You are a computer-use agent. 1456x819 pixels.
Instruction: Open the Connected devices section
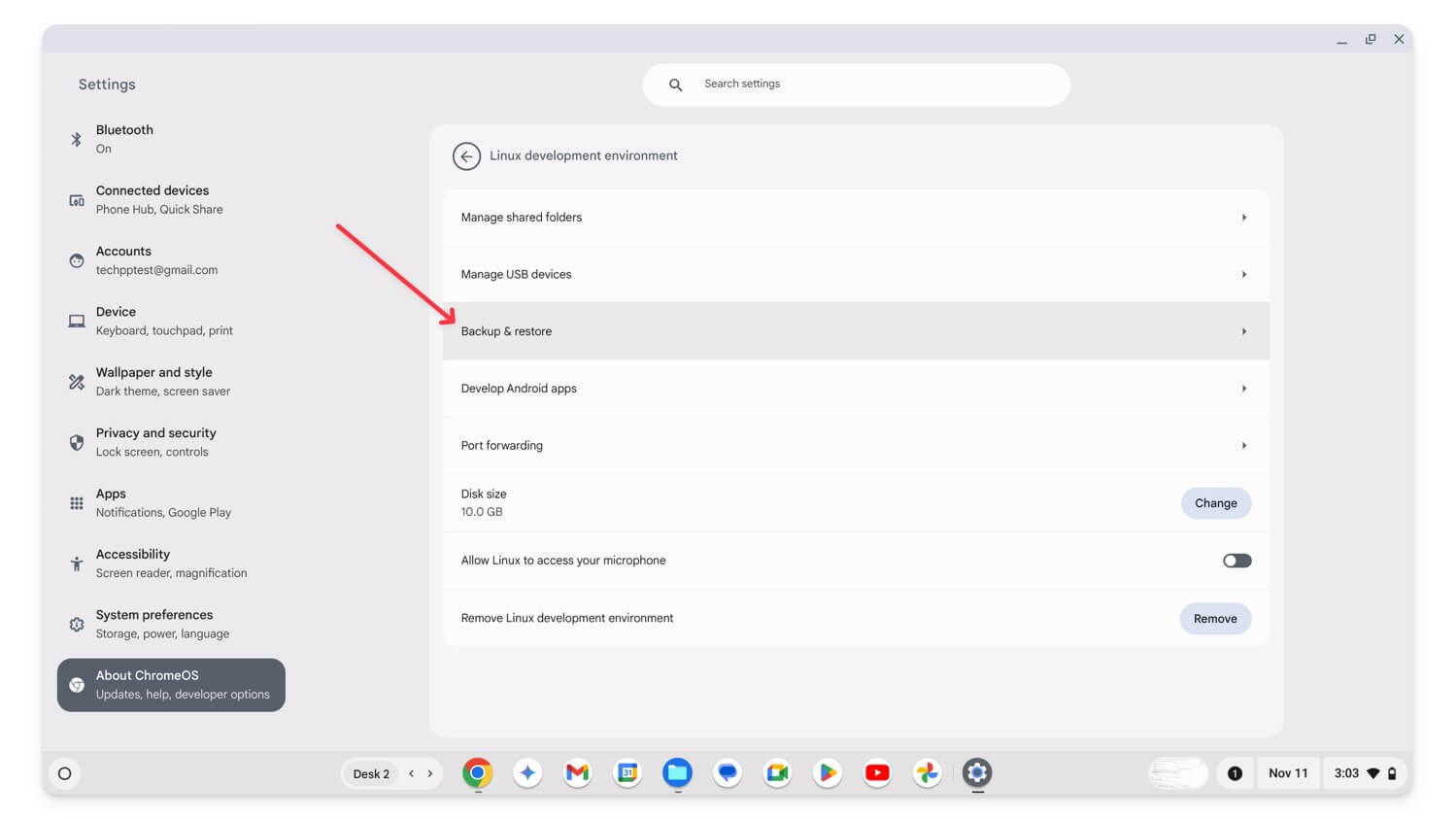[171, 200]
